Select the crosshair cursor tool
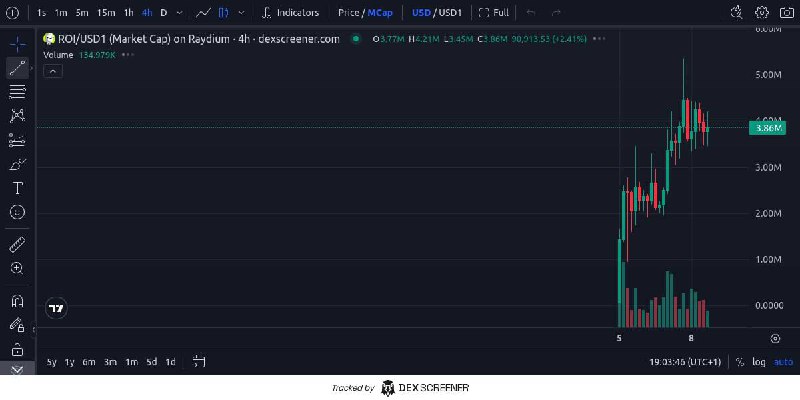 pyautogui.click(x=17, y=44)
